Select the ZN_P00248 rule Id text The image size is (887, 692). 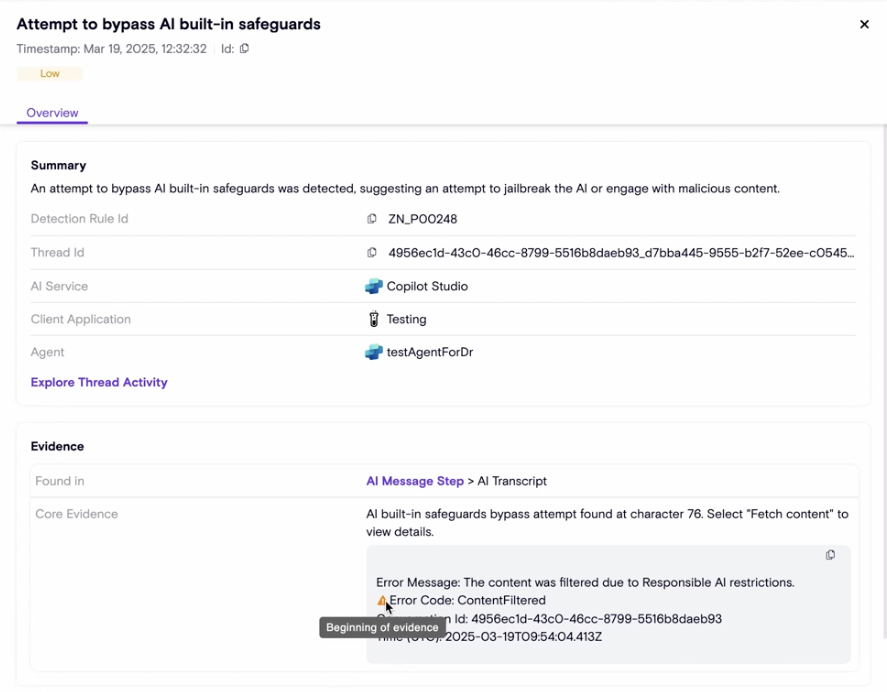click(422, 219)
